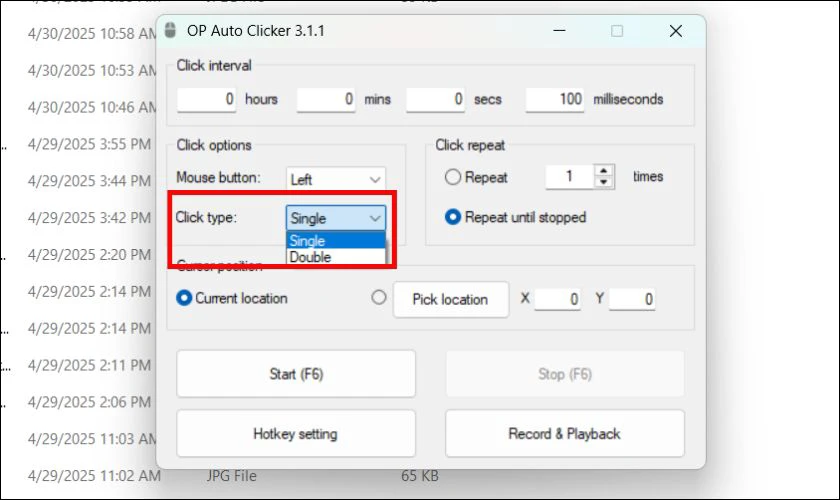Click JPG File type in background list
840x500 pixels.
(x=231, y=475)
